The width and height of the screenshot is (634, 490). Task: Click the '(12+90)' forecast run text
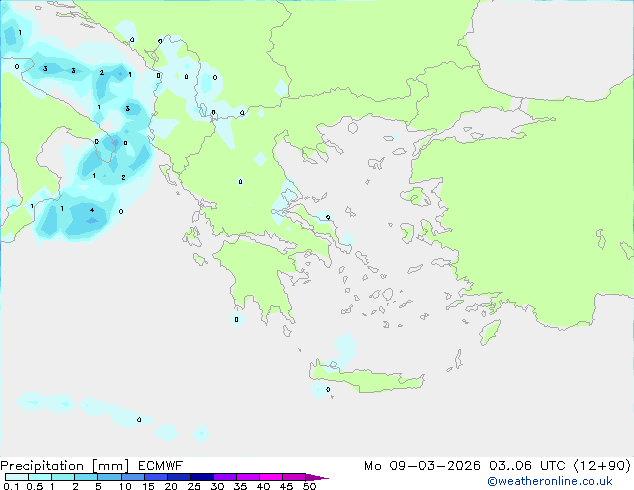click(602, 466)
